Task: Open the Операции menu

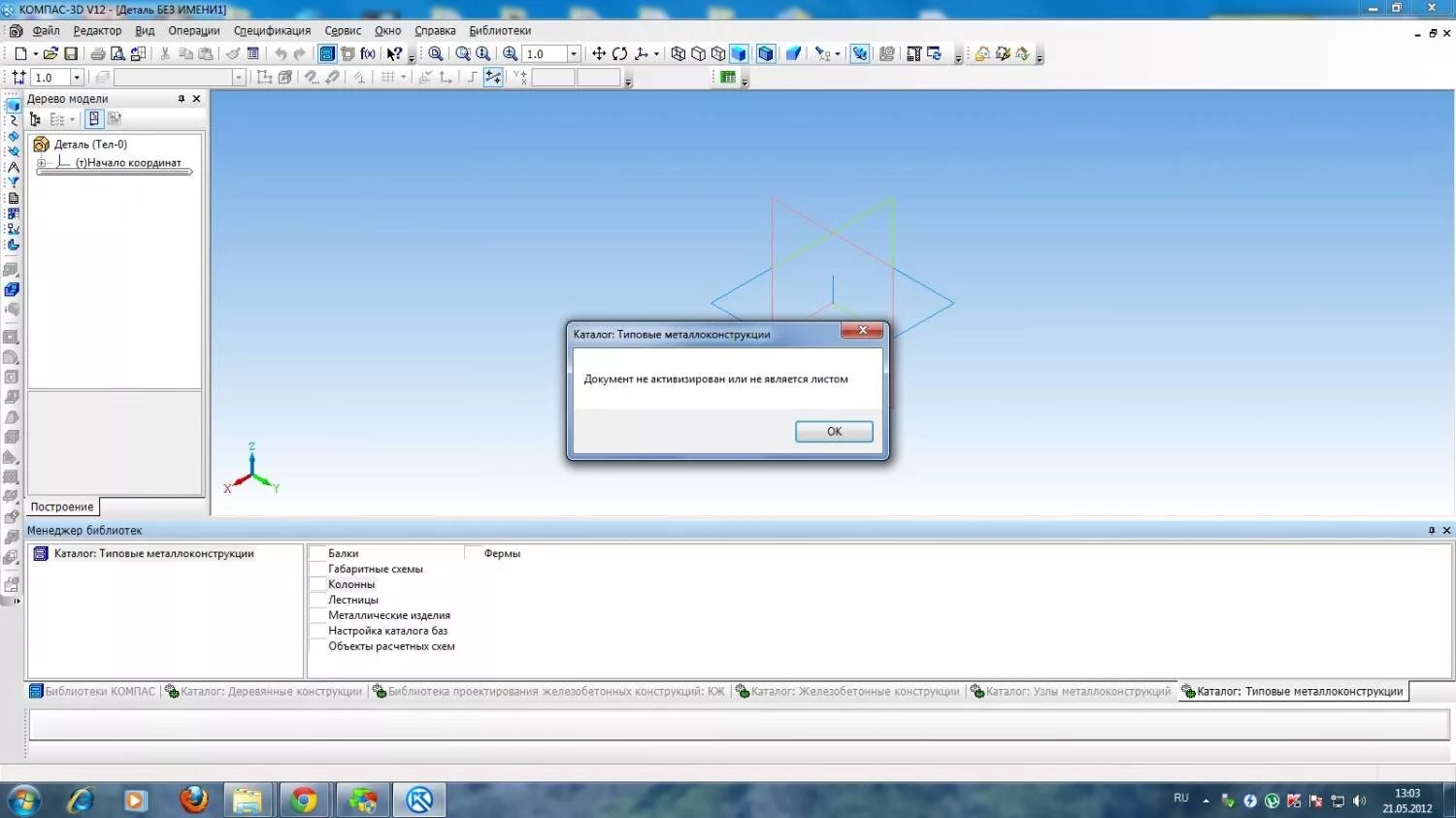Action: (194, 31)
